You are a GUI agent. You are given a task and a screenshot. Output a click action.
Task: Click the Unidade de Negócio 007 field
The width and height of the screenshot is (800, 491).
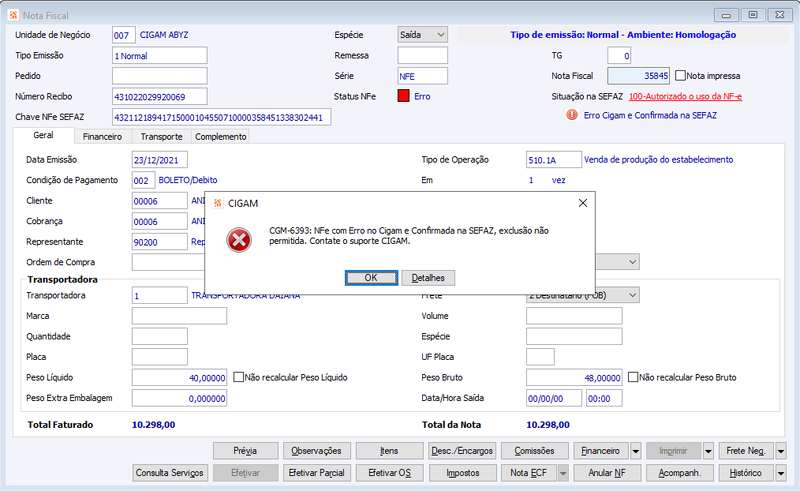tap(124, 35)
